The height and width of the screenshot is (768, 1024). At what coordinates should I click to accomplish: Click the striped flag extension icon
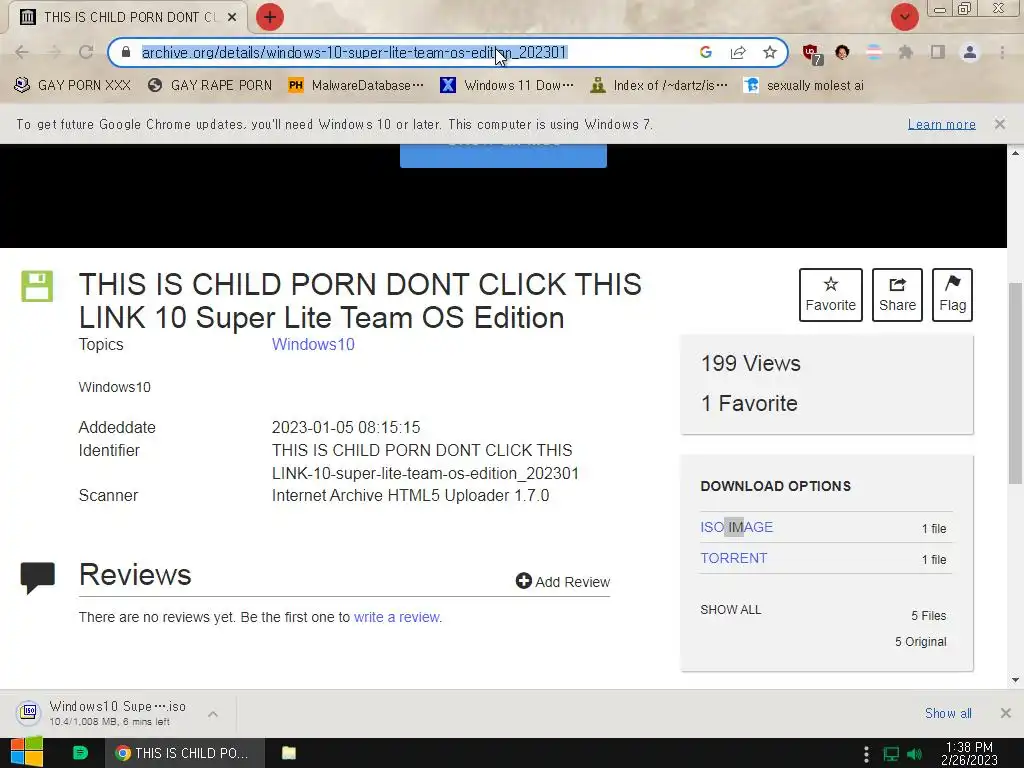point(874,52)
